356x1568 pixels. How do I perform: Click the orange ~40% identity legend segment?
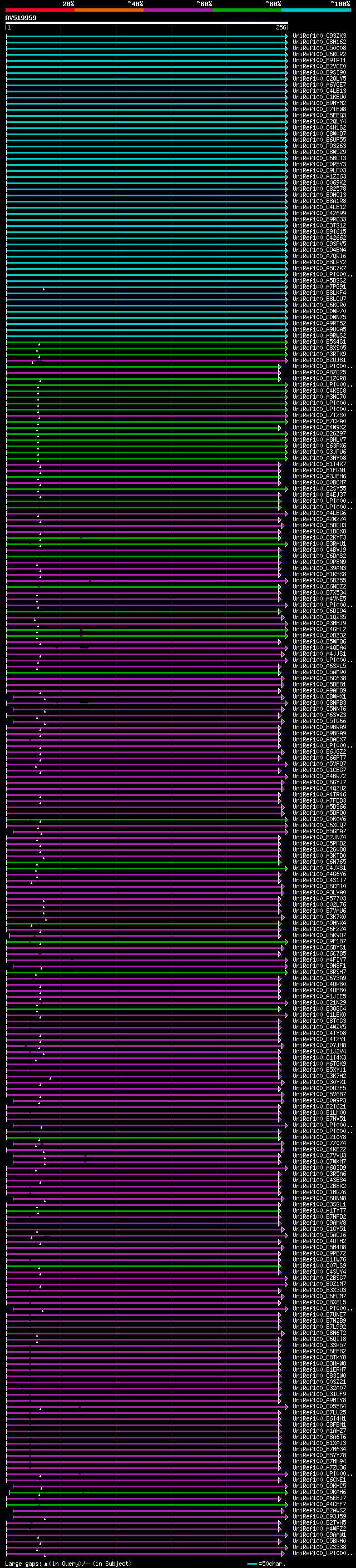point(109,10)
